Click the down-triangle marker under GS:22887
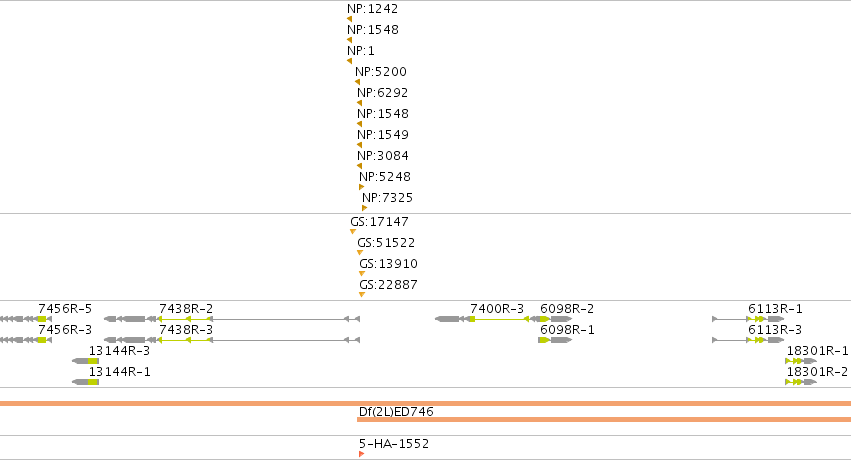The height and width of the screenshot is (460, 851). (362, 295)
